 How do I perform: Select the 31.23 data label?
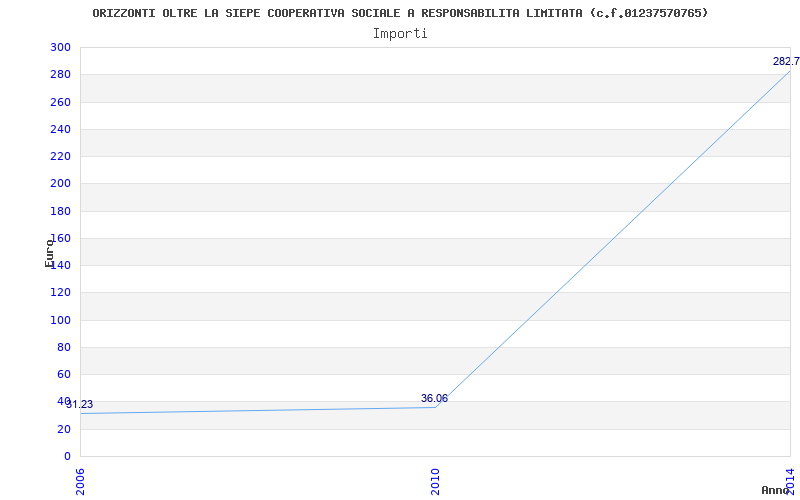click(80, 405)
